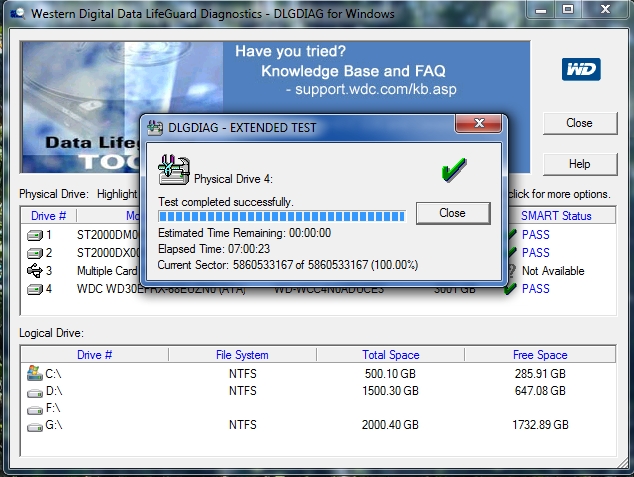Sort by physical Drive # column header

tap(49, 216)
